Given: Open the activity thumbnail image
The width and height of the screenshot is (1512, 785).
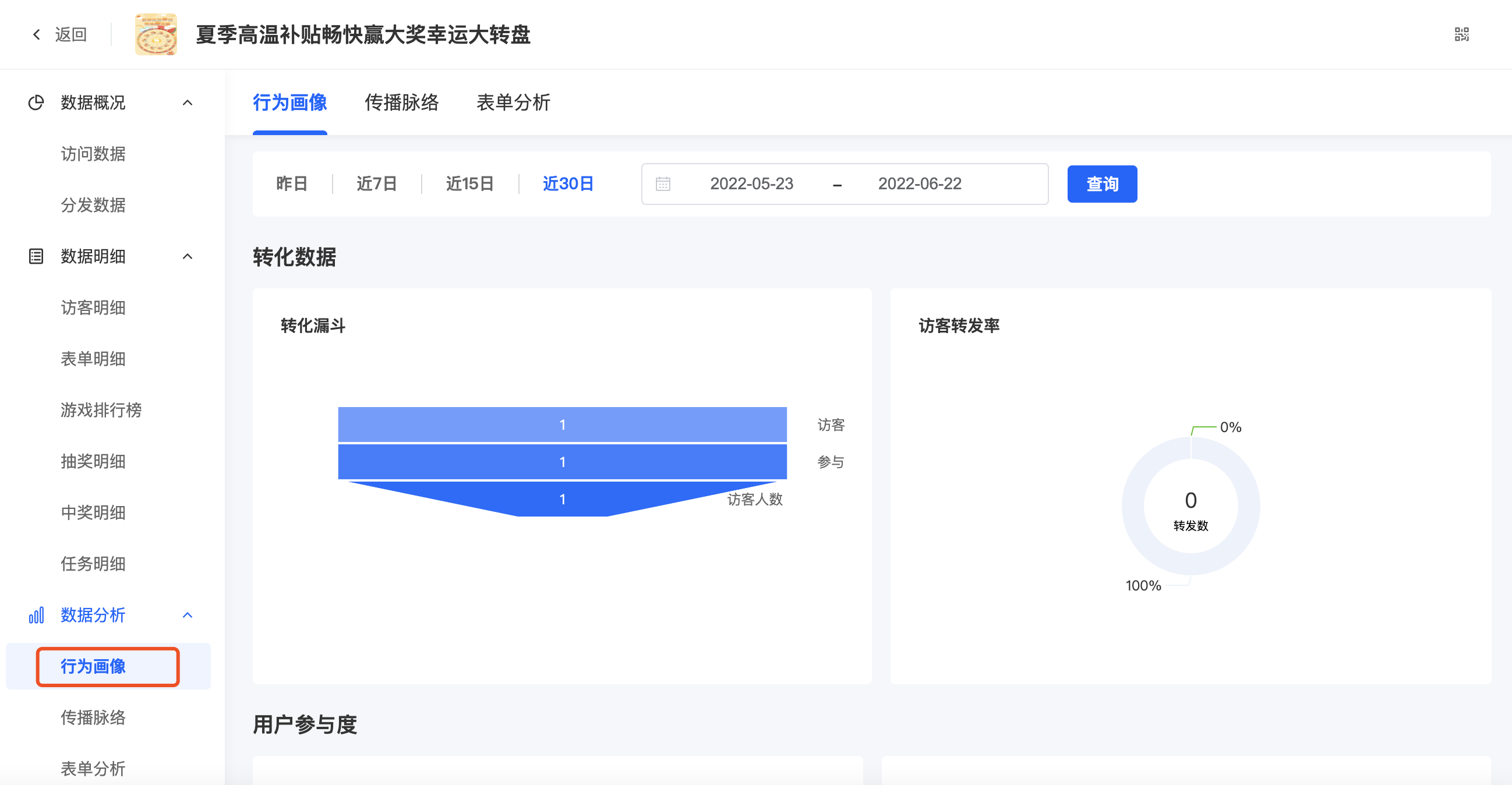Looking at the screenshot, I should pos(156,34).
